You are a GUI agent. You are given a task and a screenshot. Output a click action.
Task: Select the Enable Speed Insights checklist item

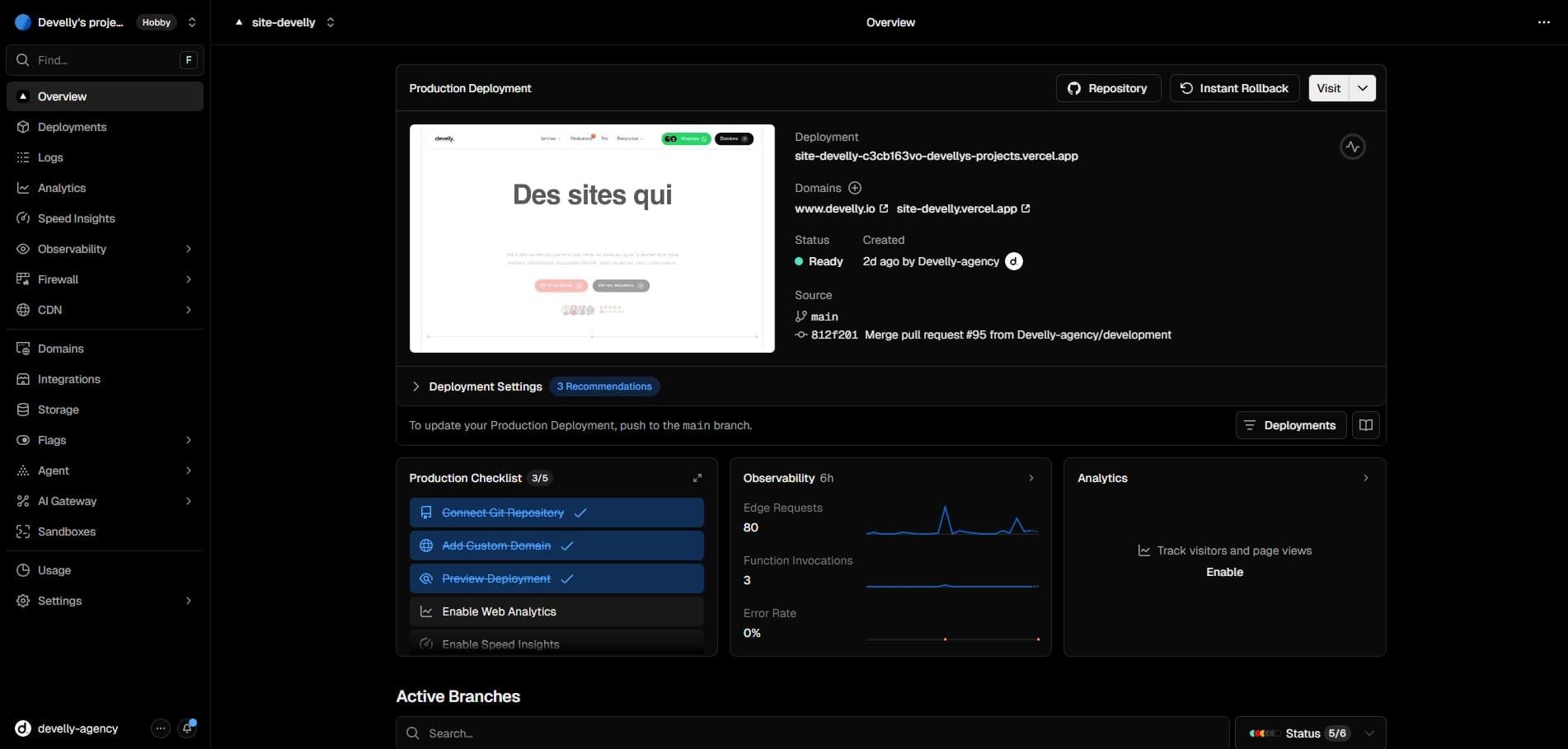point(556,644)
